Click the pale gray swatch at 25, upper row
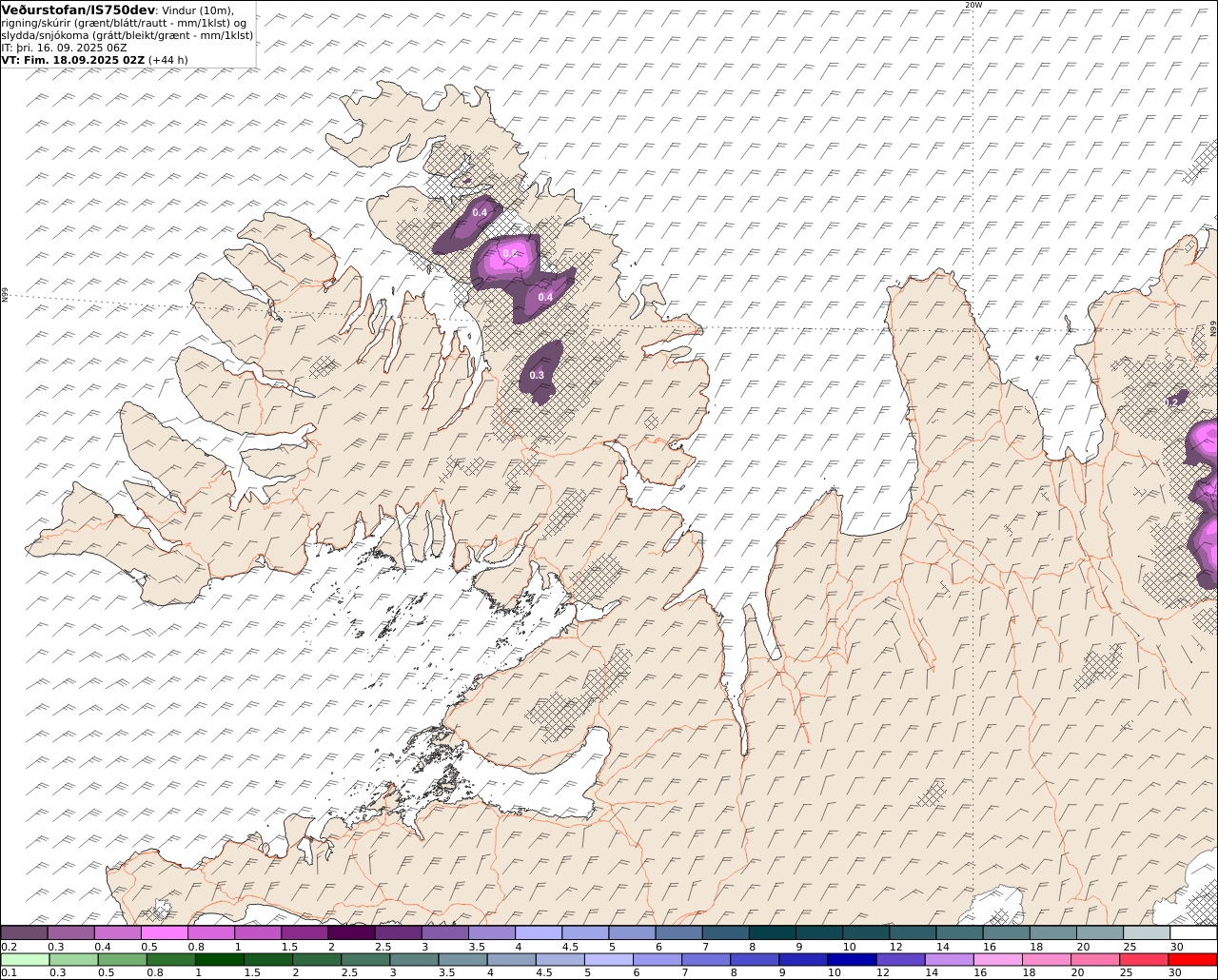Image resolution: width=1218 pixels, height=980 pixels. (1147, 932)
